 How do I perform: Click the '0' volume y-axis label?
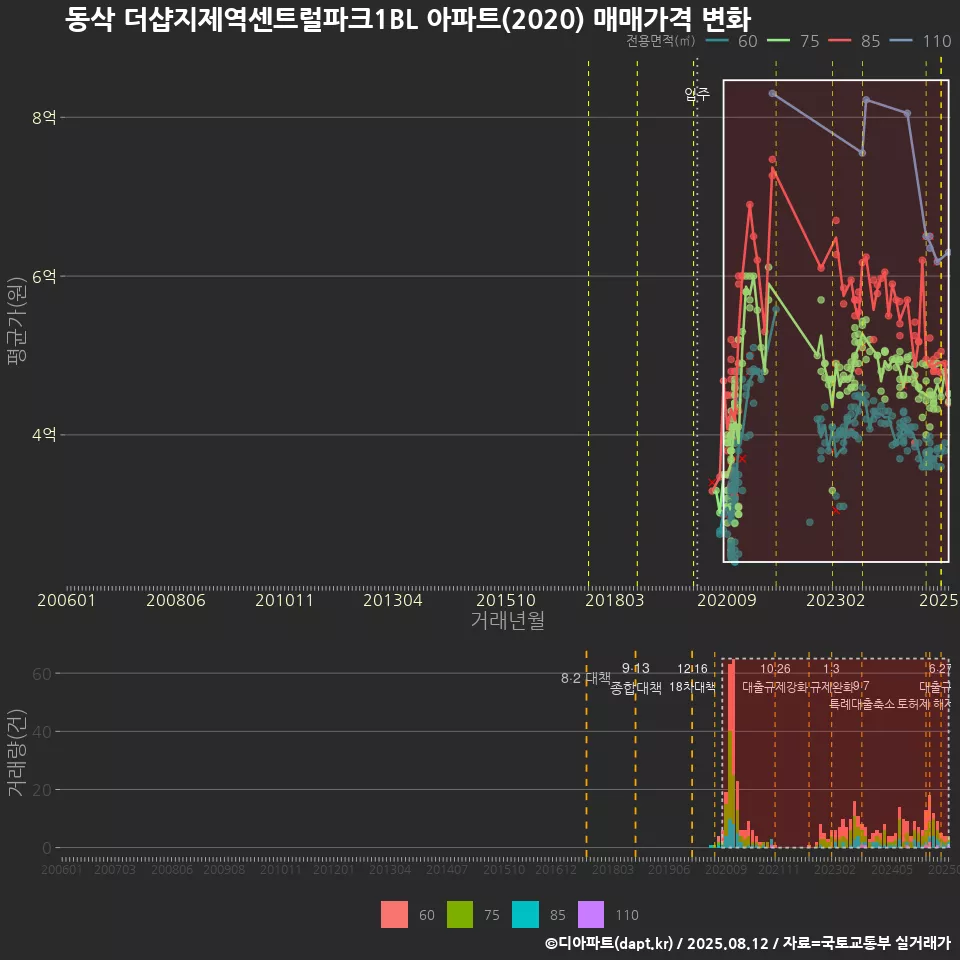(47, 848)
